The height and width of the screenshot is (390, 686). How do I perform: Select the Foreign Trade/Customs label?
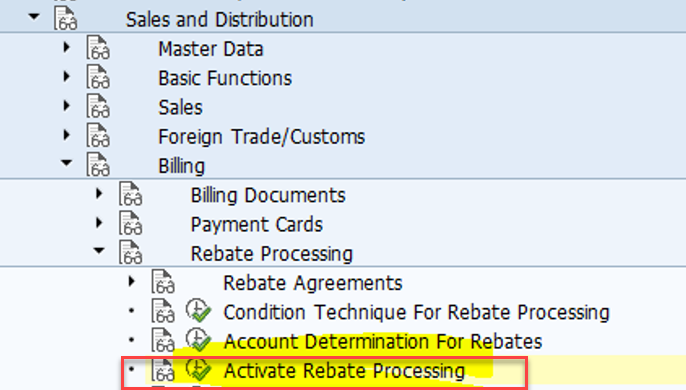click(262, 137)
